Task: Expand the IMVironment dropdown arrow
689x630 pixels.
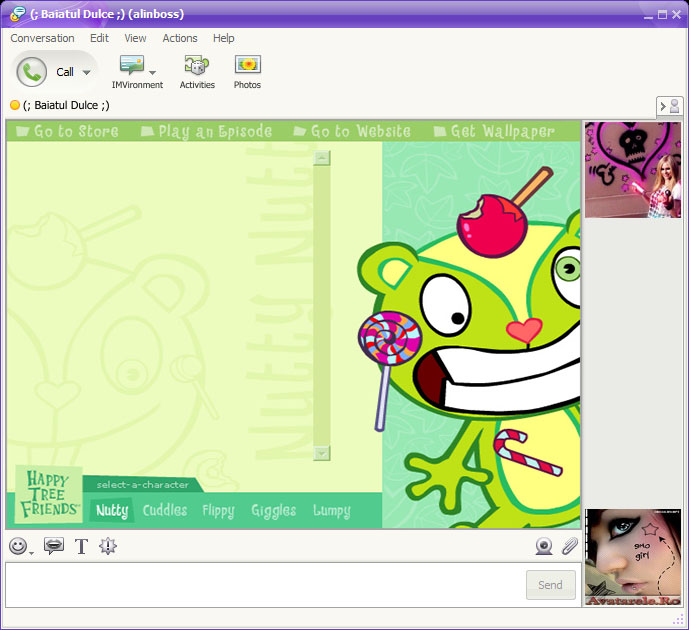Action: click(152, 72)
